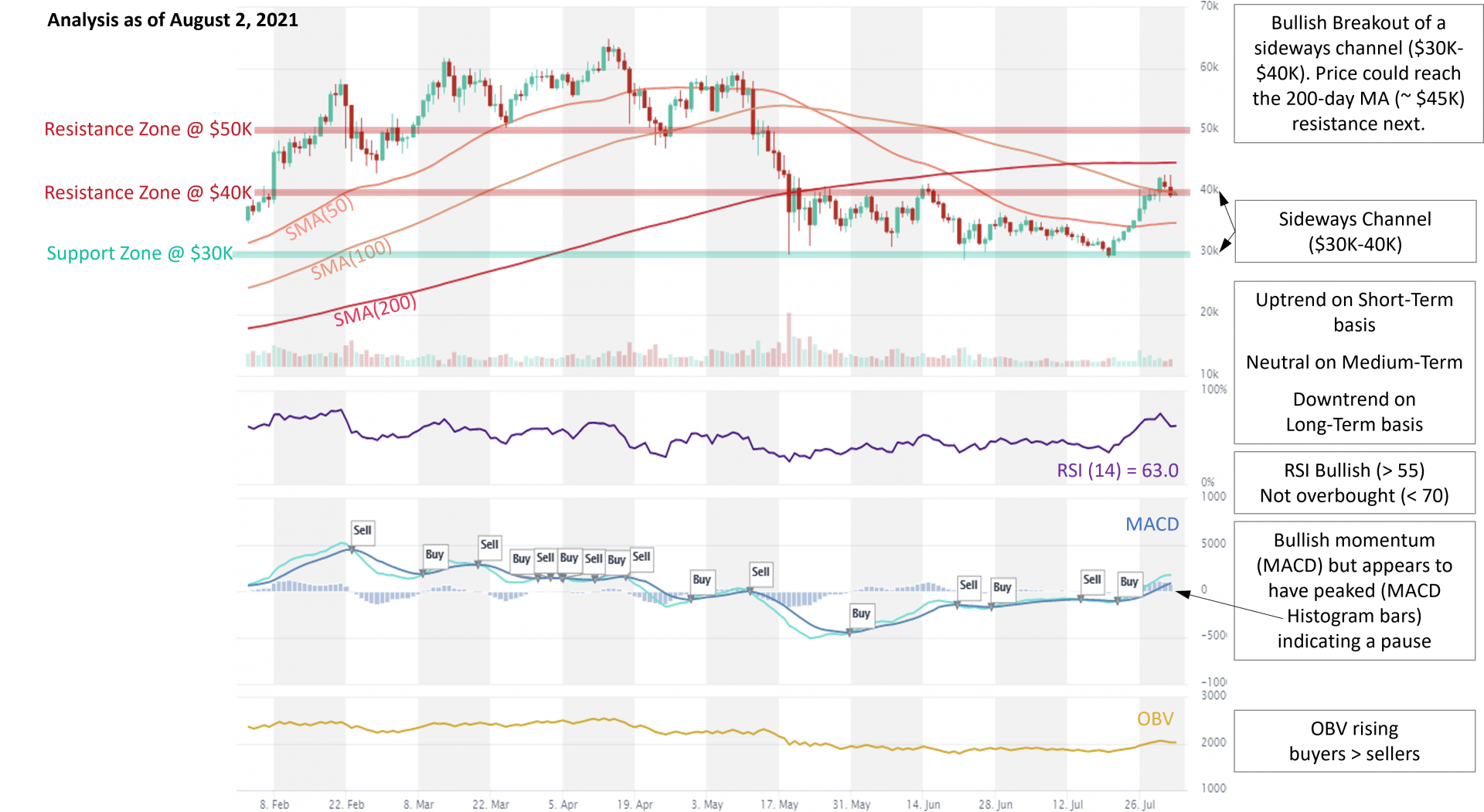Click the 'Bullish momentum (MACD)' note
The height and width of the screenshot is (812, 1484).
(1354, 591)
